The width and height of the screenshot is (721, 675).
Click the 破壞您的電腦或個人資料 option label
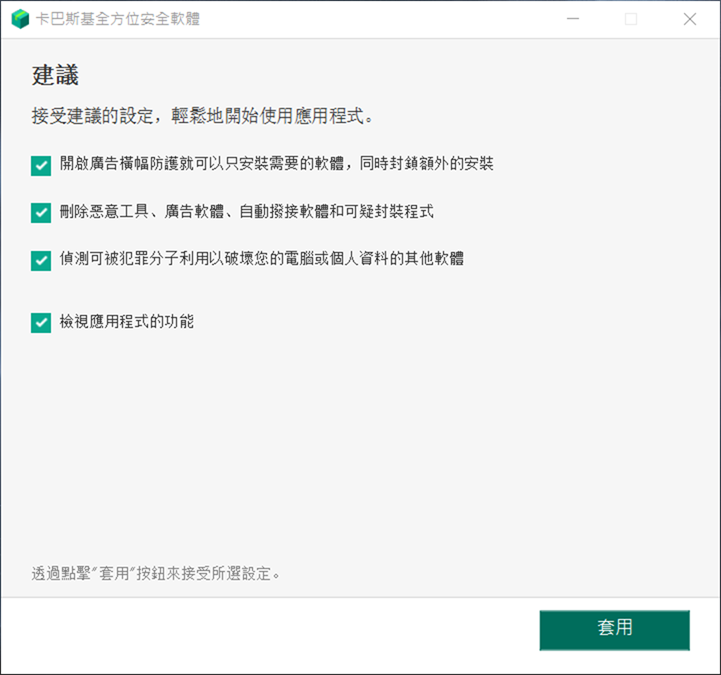click(x=261, y=259)
